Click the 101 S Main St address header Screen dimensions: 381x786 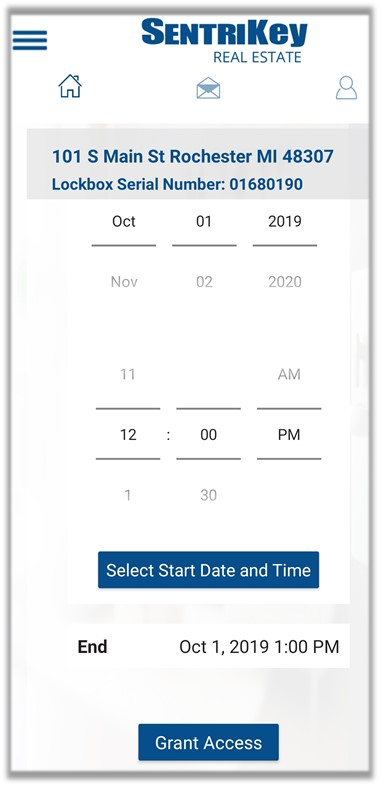pos(193,156)
